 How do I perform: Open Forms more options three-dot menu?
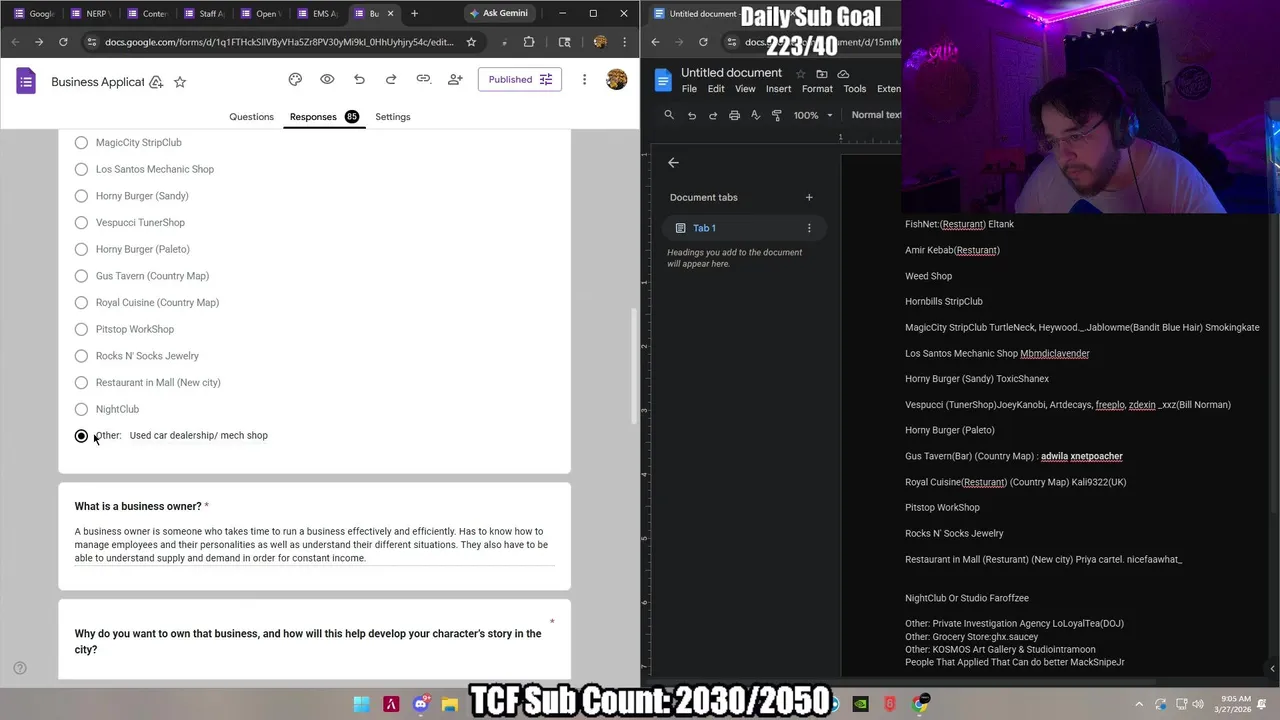584,79
